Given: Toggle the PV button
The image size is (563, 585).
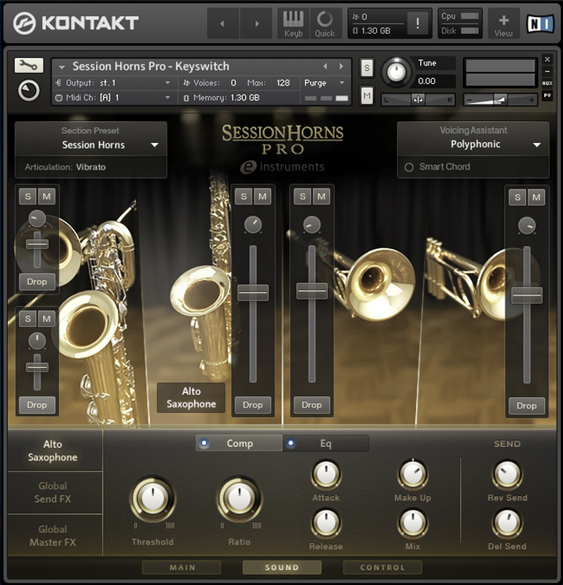Looking at the screenshot, I should [547, 96].
